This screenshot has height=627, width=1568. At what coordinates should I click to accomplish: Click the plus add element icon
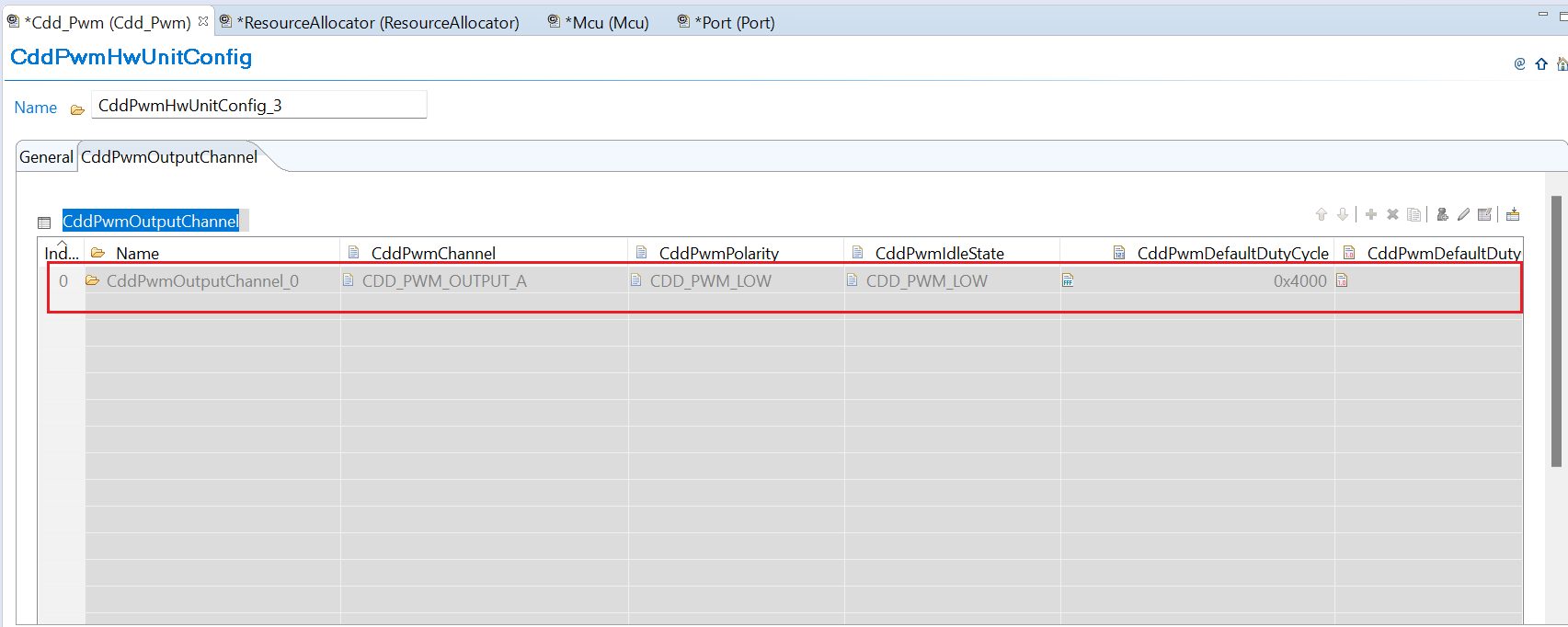pos(1371,214)
